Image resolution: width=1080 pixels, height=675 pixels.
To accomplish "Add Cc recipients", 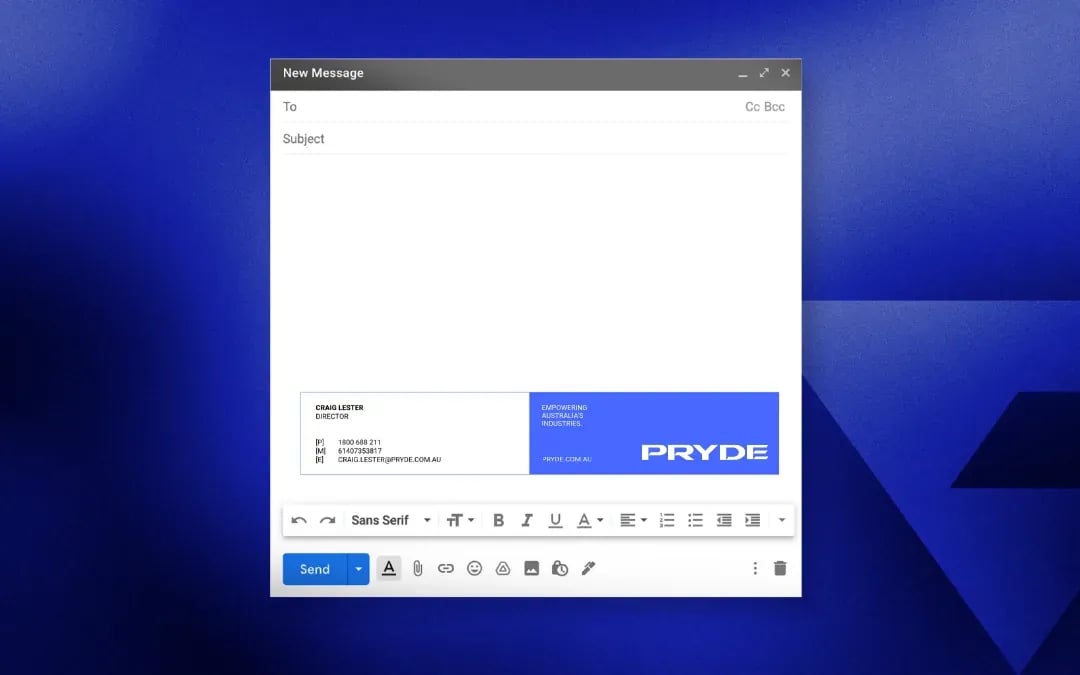I will click(x=752, y=107).
